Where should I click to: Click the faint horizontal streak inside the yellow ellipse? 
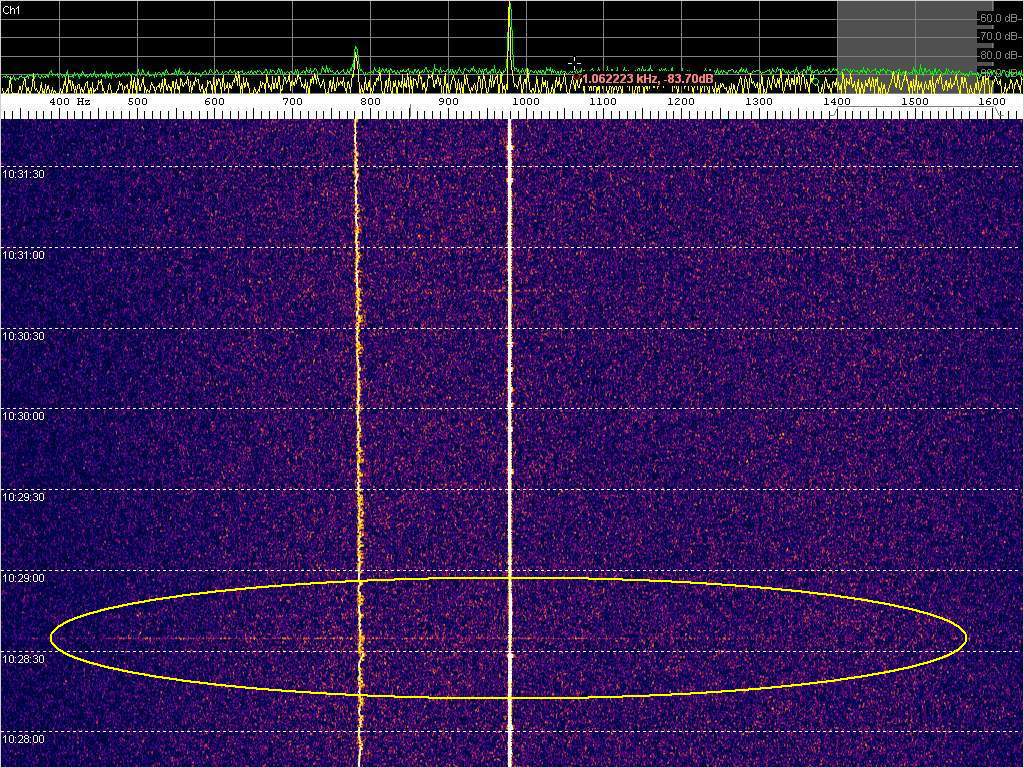[200, 637]
